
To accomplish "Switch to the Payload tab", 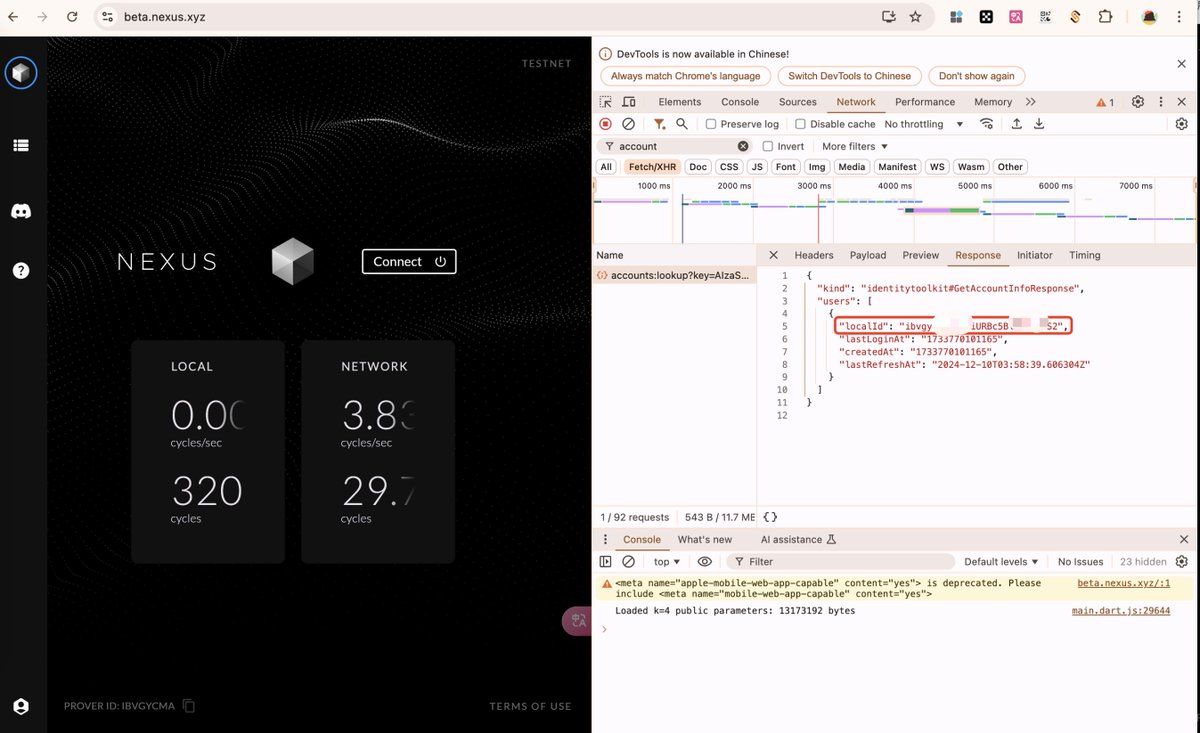I will pos(868,255).
